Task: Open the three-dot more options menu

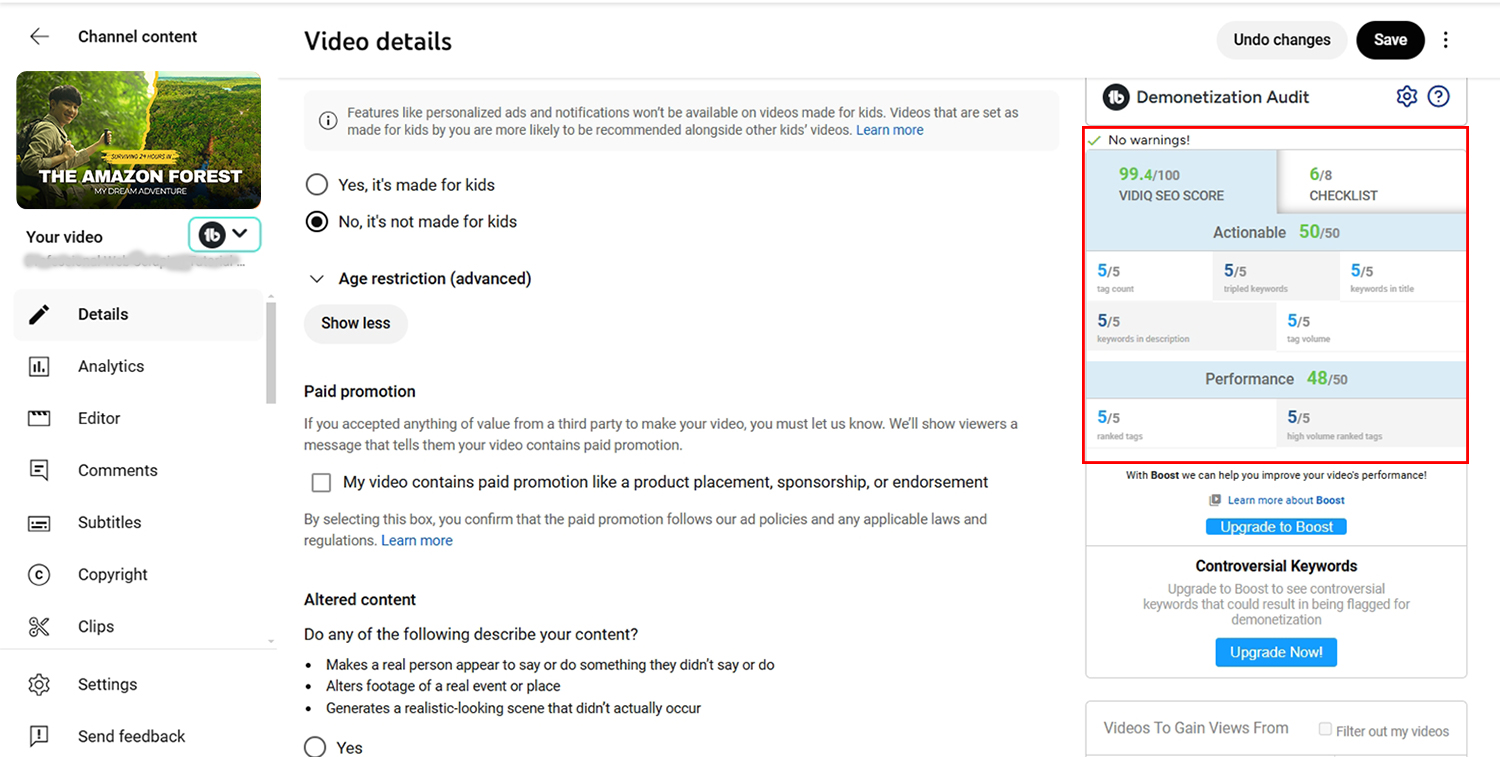Action: tap(1445, 40)
